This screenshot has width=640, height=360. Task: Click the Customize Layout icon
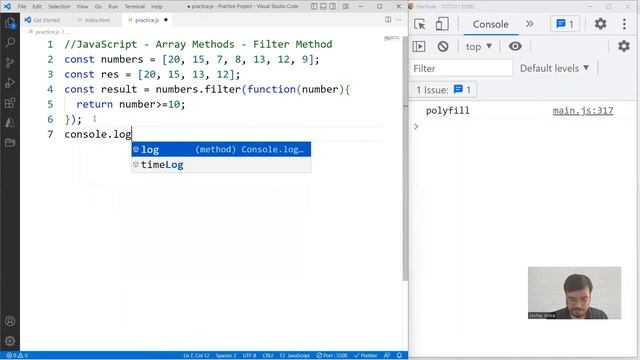(345, 7)
